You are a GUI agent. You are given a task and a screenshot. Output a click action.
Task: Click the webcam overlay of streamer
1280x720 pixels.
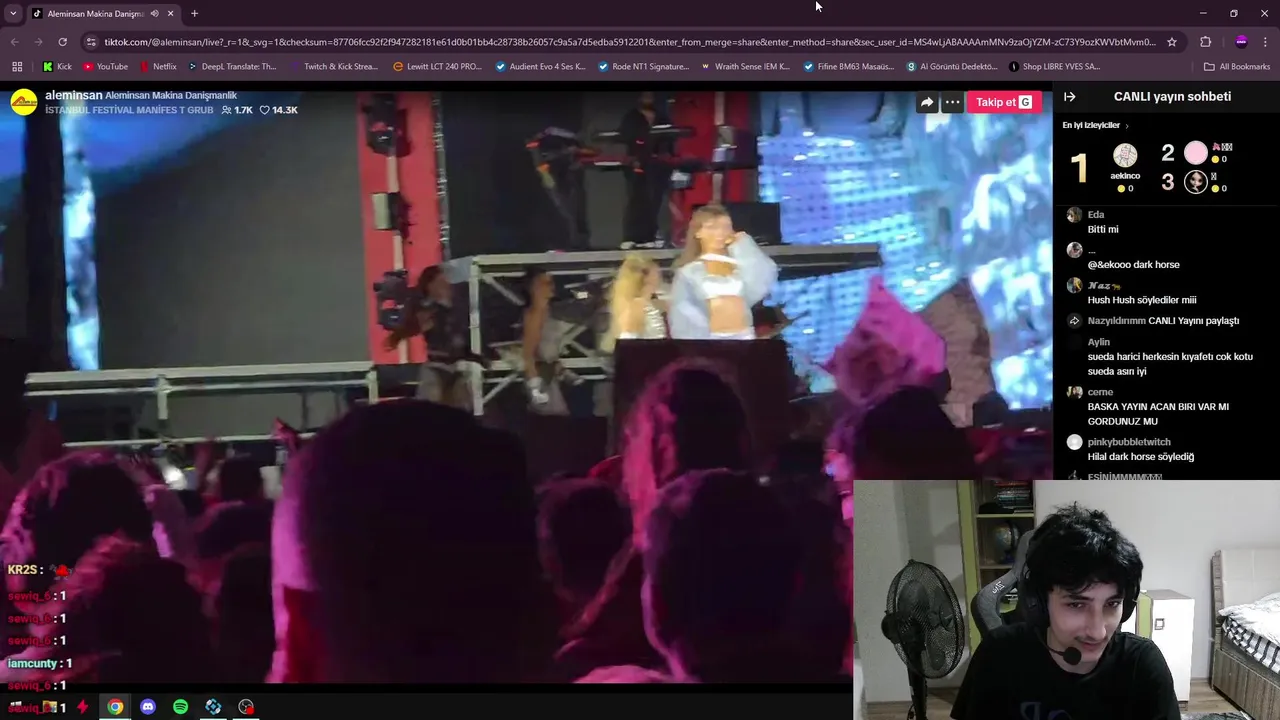click(1066, 600)
